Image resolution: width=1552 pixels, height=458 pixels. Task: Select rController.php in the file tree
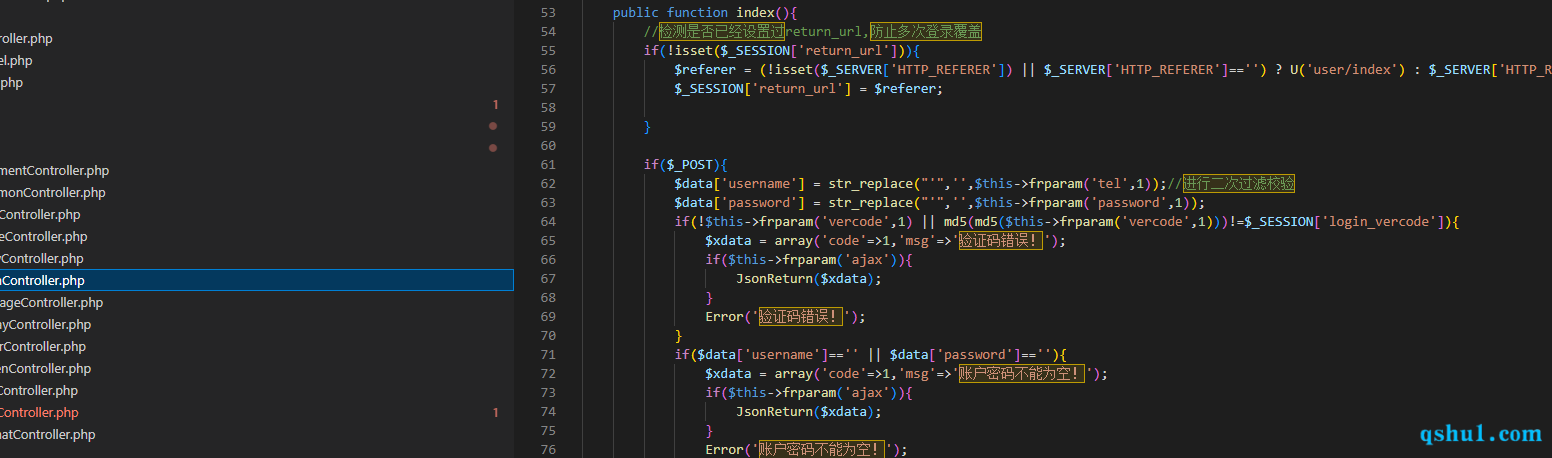click(42, 347)
